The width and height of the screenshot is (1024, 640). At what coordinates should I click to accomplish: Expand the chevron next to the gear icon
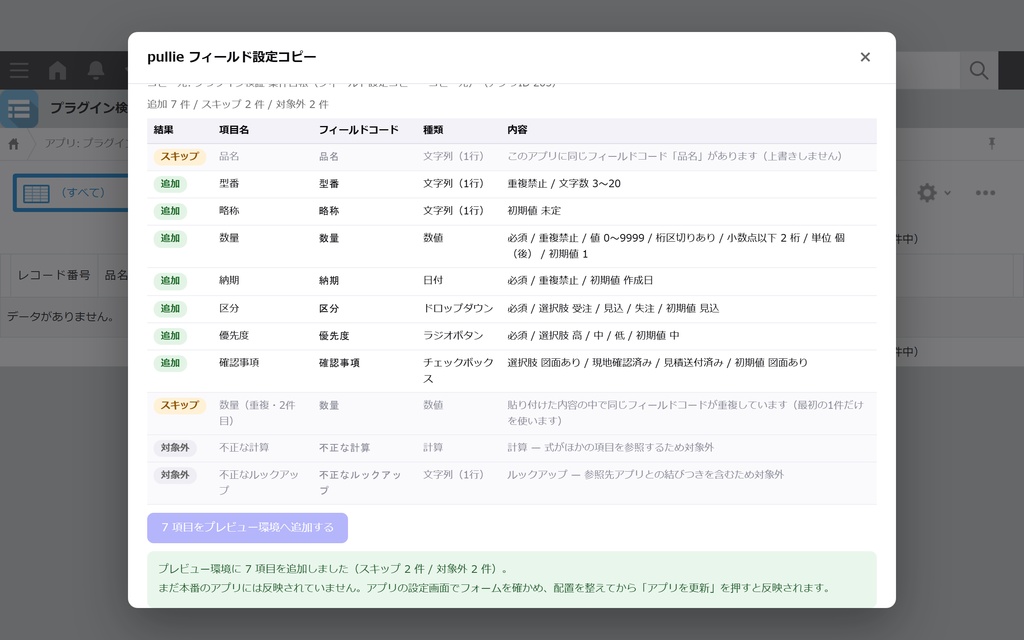point(948,193)
